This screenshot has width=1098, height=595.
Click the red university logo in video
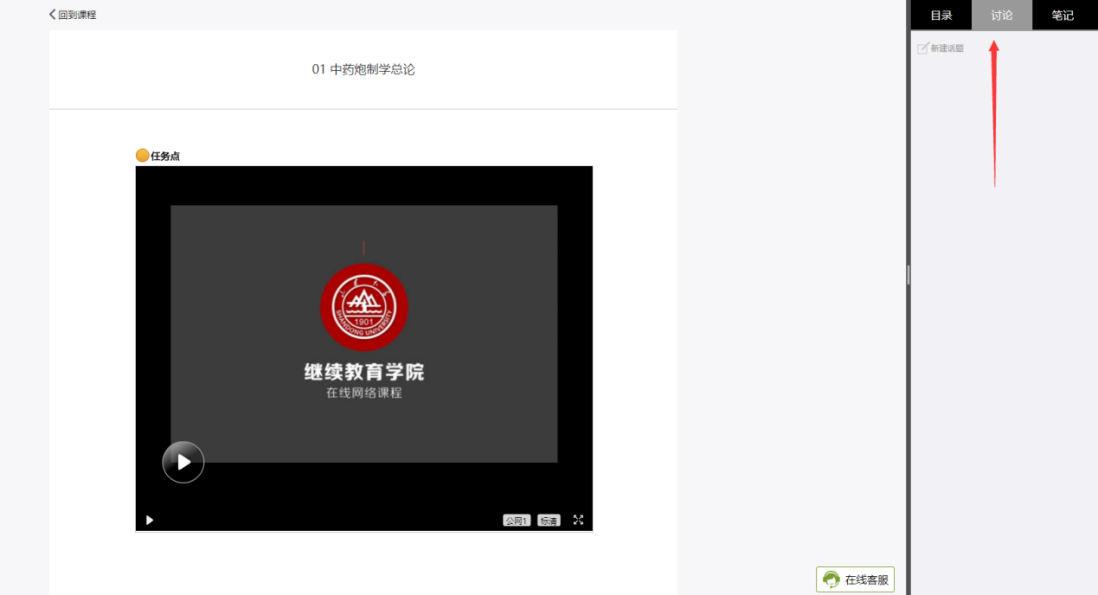364,307
